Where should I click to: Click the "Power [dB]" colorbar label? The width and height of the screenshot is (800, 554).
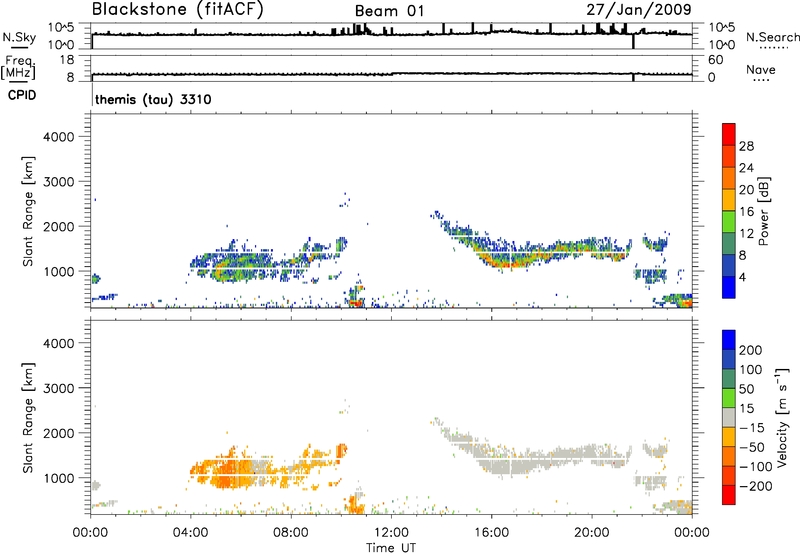[x=764, y=211]
